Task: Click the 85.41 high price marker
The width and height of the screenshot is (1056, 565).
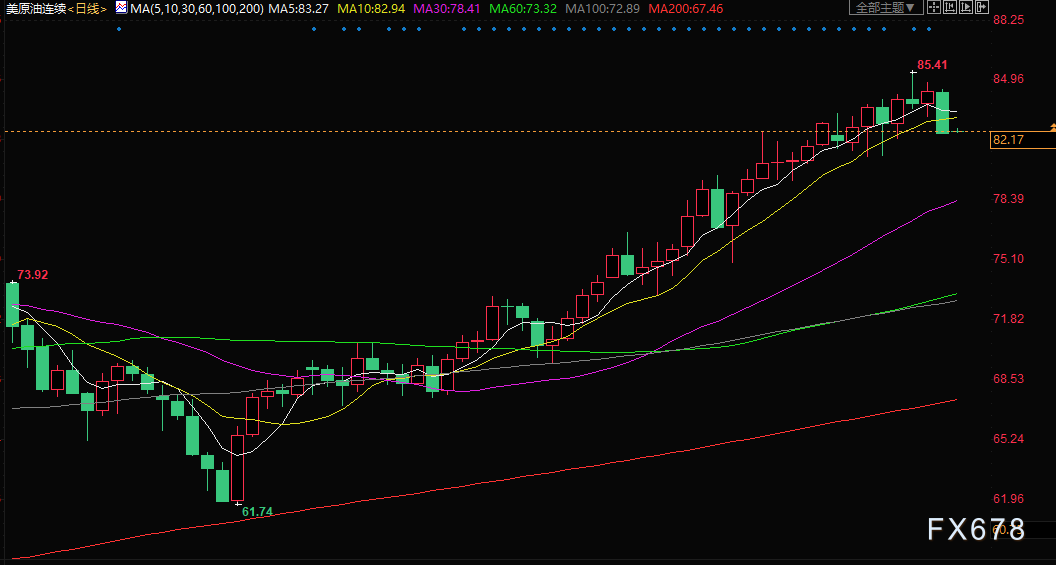Action: 932,65
